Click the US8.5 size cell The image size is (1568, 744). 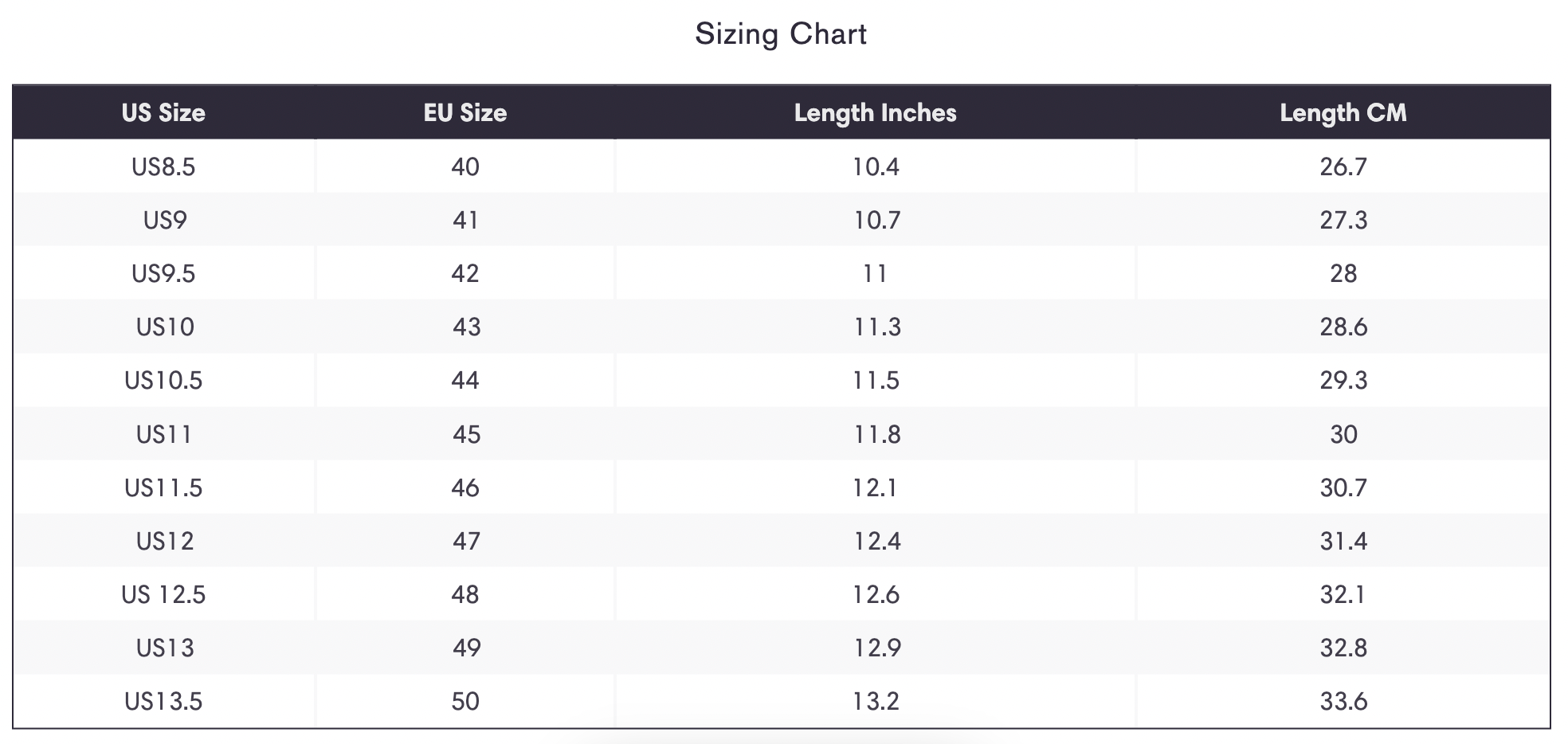tap(163, 166)
